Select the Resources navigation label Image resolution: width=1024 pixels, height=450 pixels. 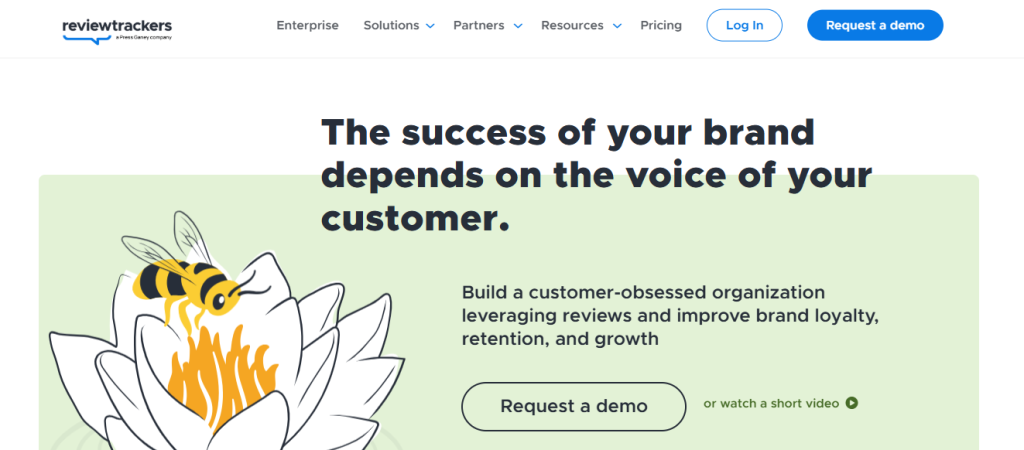coord(572,25)
